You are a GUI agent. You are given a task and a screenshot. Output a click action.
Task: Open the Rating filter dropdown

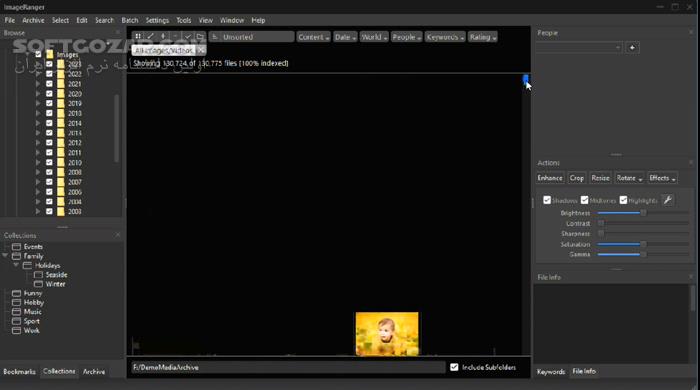point(483,37)
